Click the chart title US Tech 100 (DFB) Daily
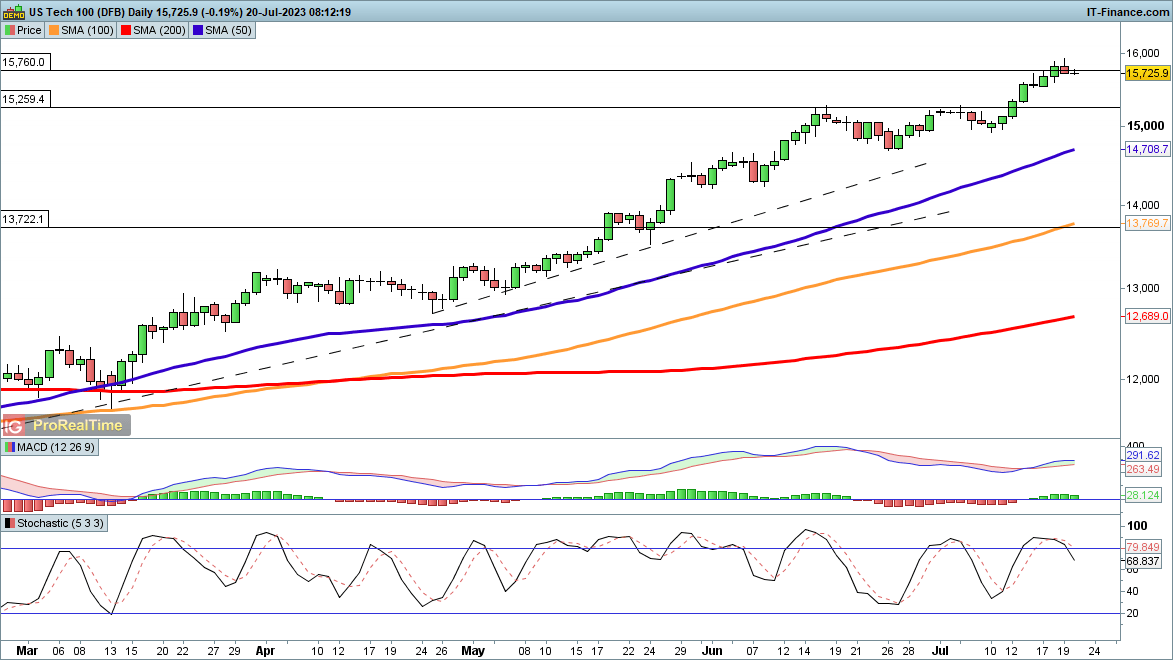The height and width of the screenshot is (660, 1173). pyautogui.click(x=91, y=12)
